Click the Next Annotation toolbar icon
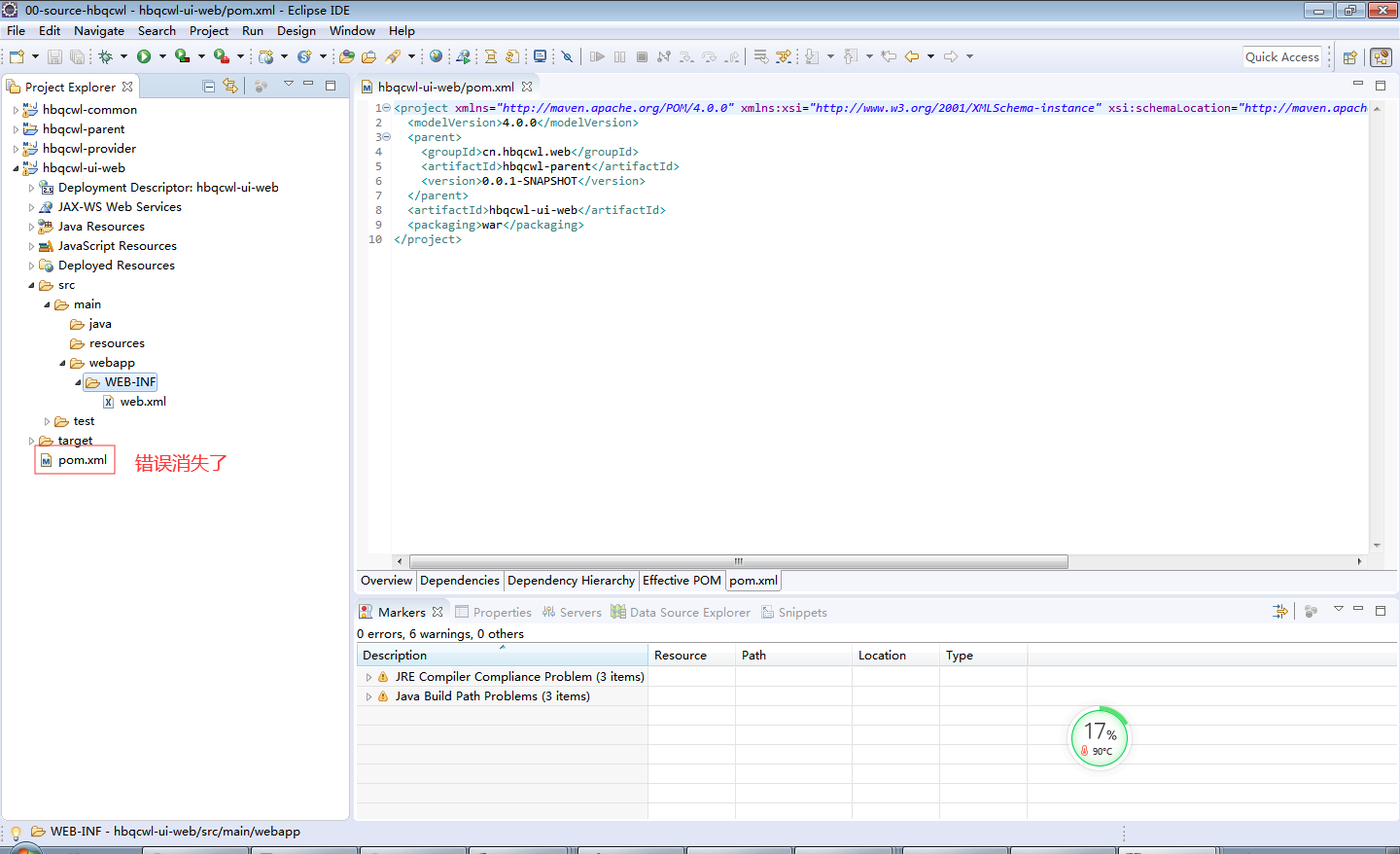This screenshot has height=854, width=1400. point(812,56)
